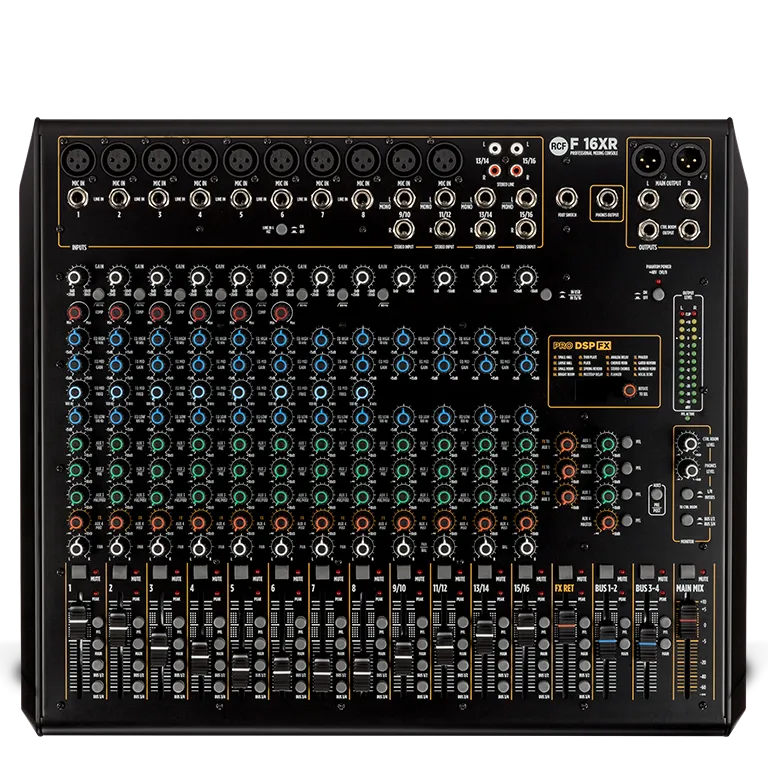
Task: Toggle the +48V phantom power switch
Action: [x=659, y=294]
